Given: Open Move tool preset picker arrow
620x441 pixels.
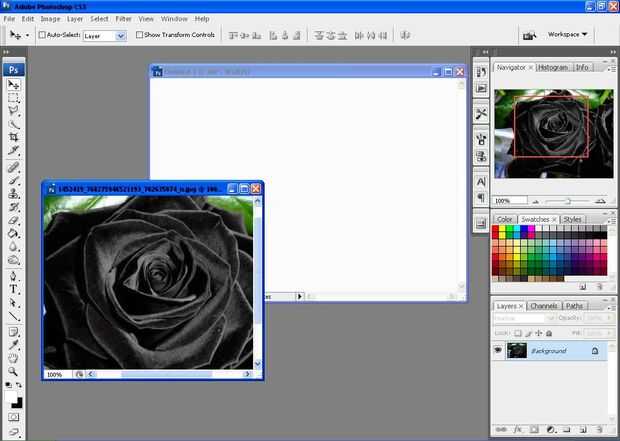Looking at the screenshot, I should 27,35.
